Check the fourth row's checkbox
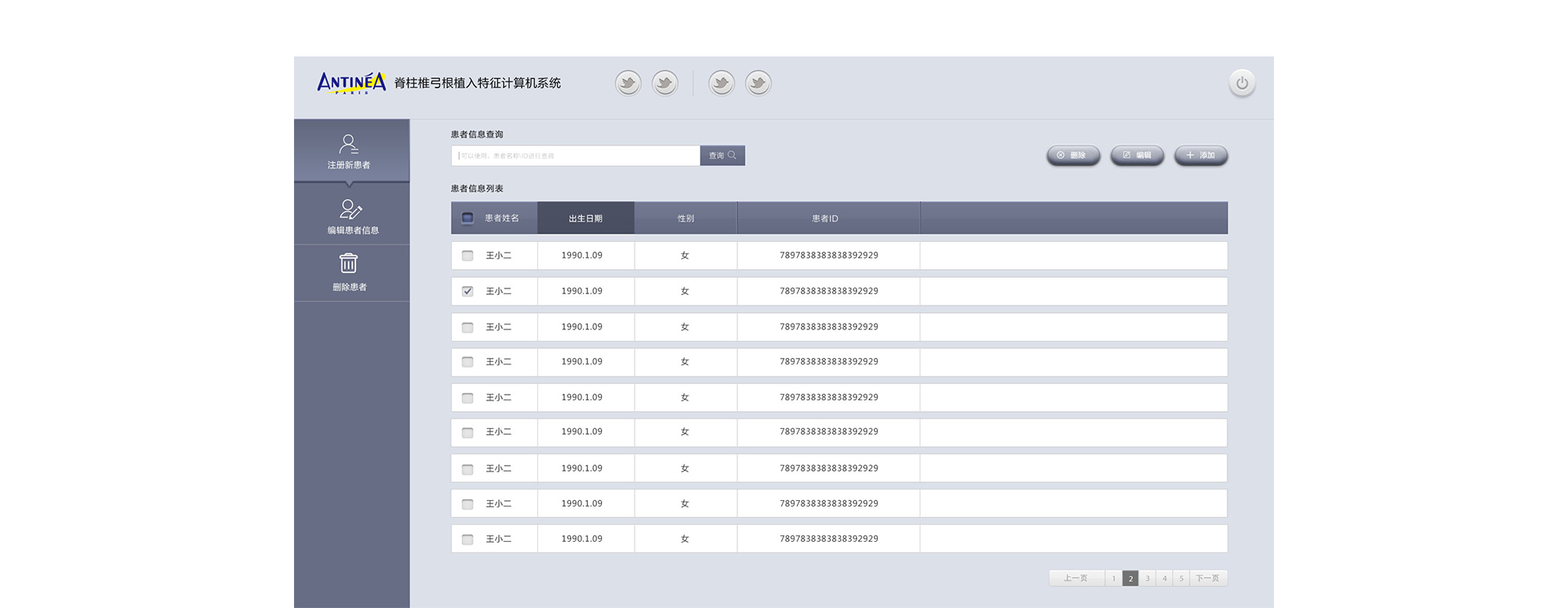The height and width of the screenshot is (608, 1568). pyautogui.click(x=467, y=362)
